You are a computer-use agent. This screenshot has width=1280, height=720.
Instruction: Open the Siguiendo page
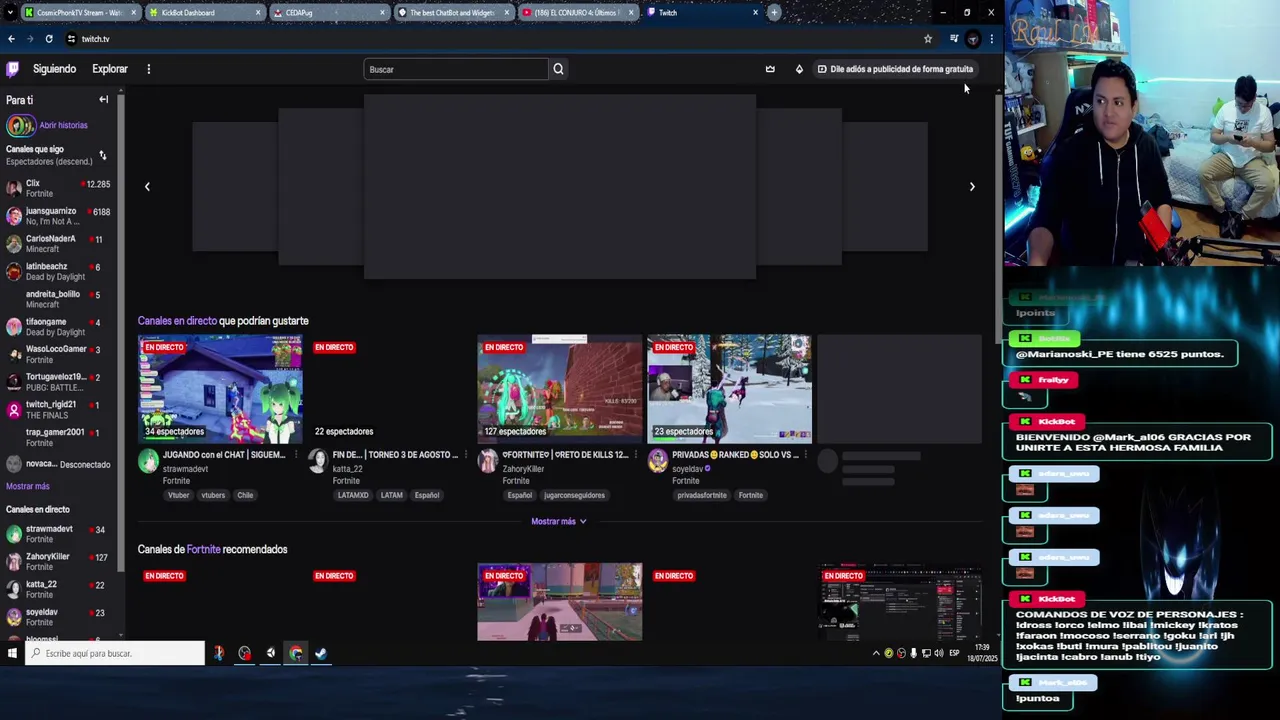pyautogui.click(x=54, y=69)
